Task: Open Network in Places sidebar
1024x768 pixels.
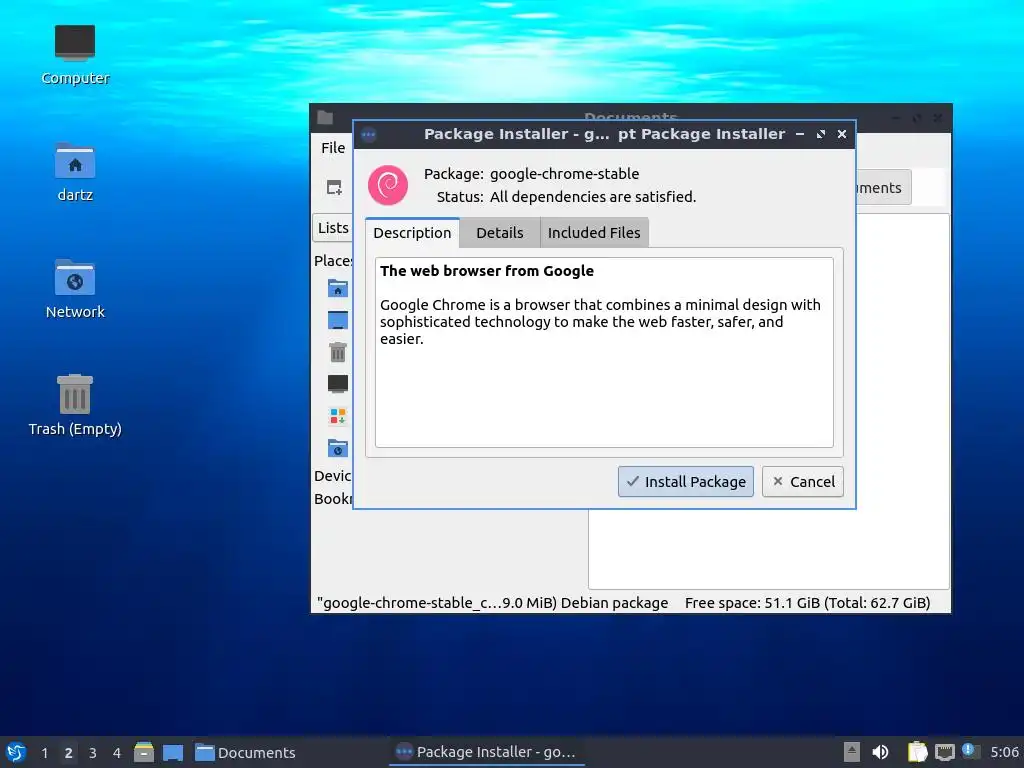Action: click(338, 448)
